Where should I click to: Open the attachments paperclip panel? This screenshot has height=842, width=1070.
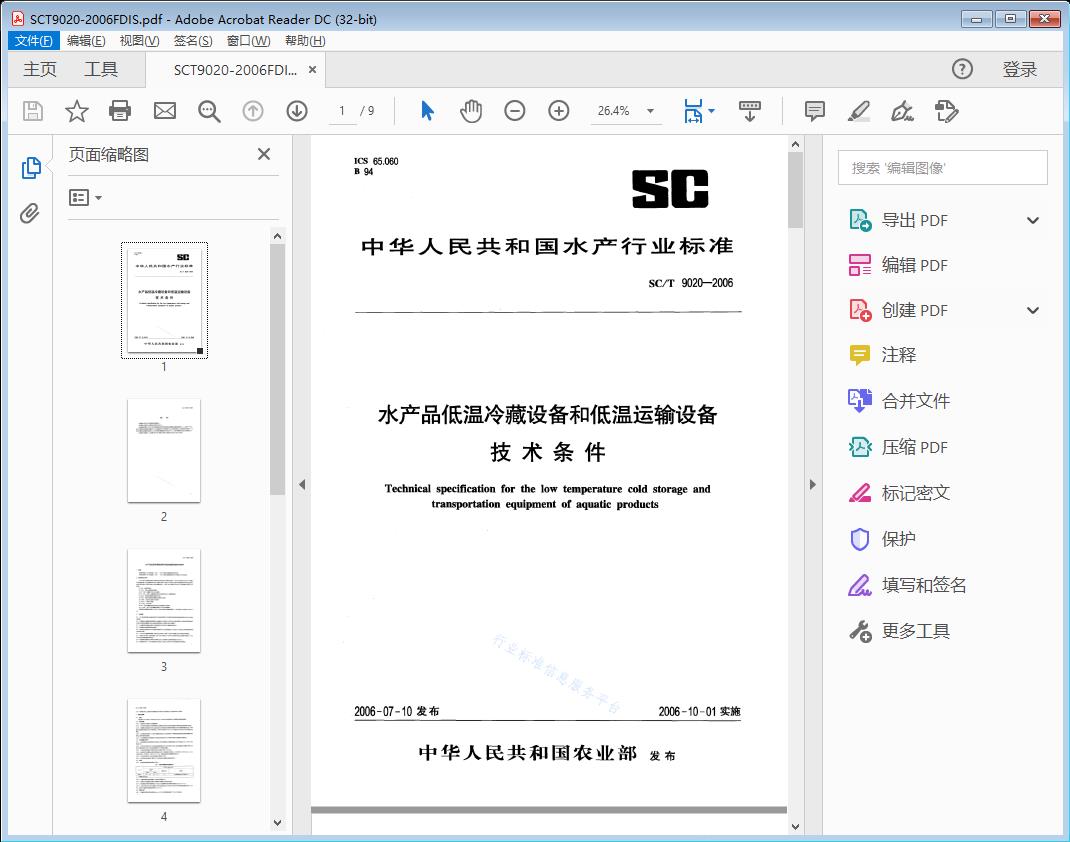click(30, 213)
